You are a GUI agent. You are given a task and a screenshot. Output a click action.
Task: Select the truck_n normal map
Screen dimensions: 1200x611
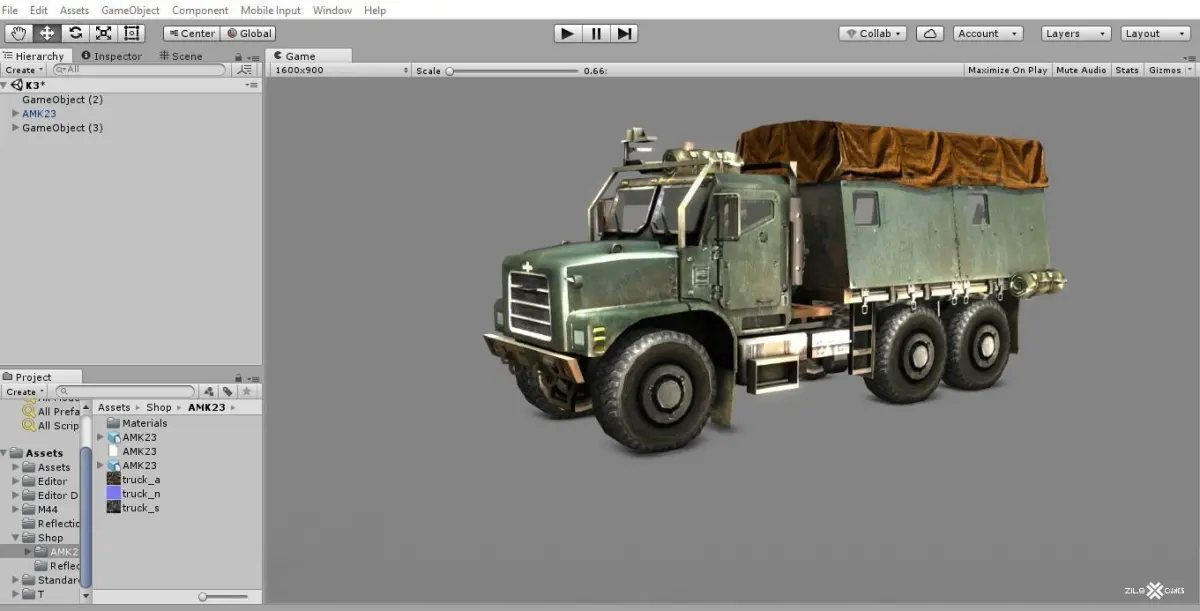[133, 494]
